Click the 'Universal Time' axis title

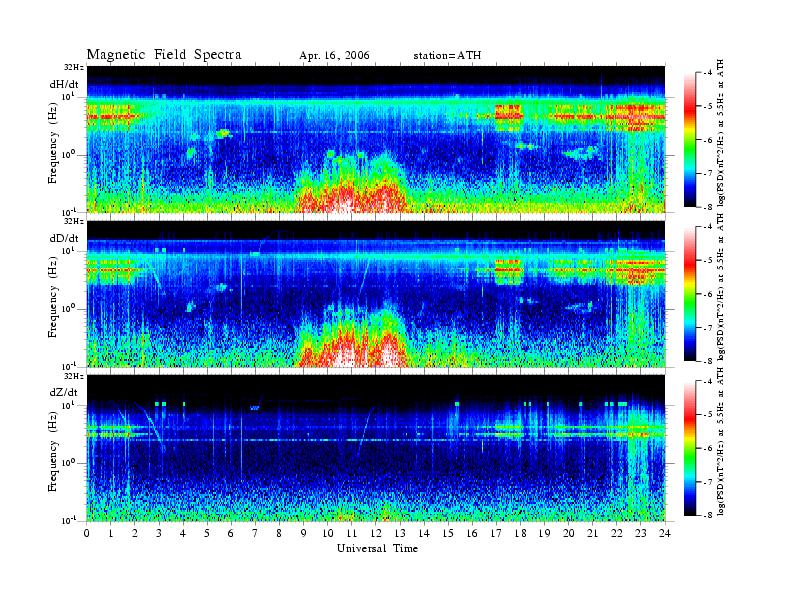377,548
